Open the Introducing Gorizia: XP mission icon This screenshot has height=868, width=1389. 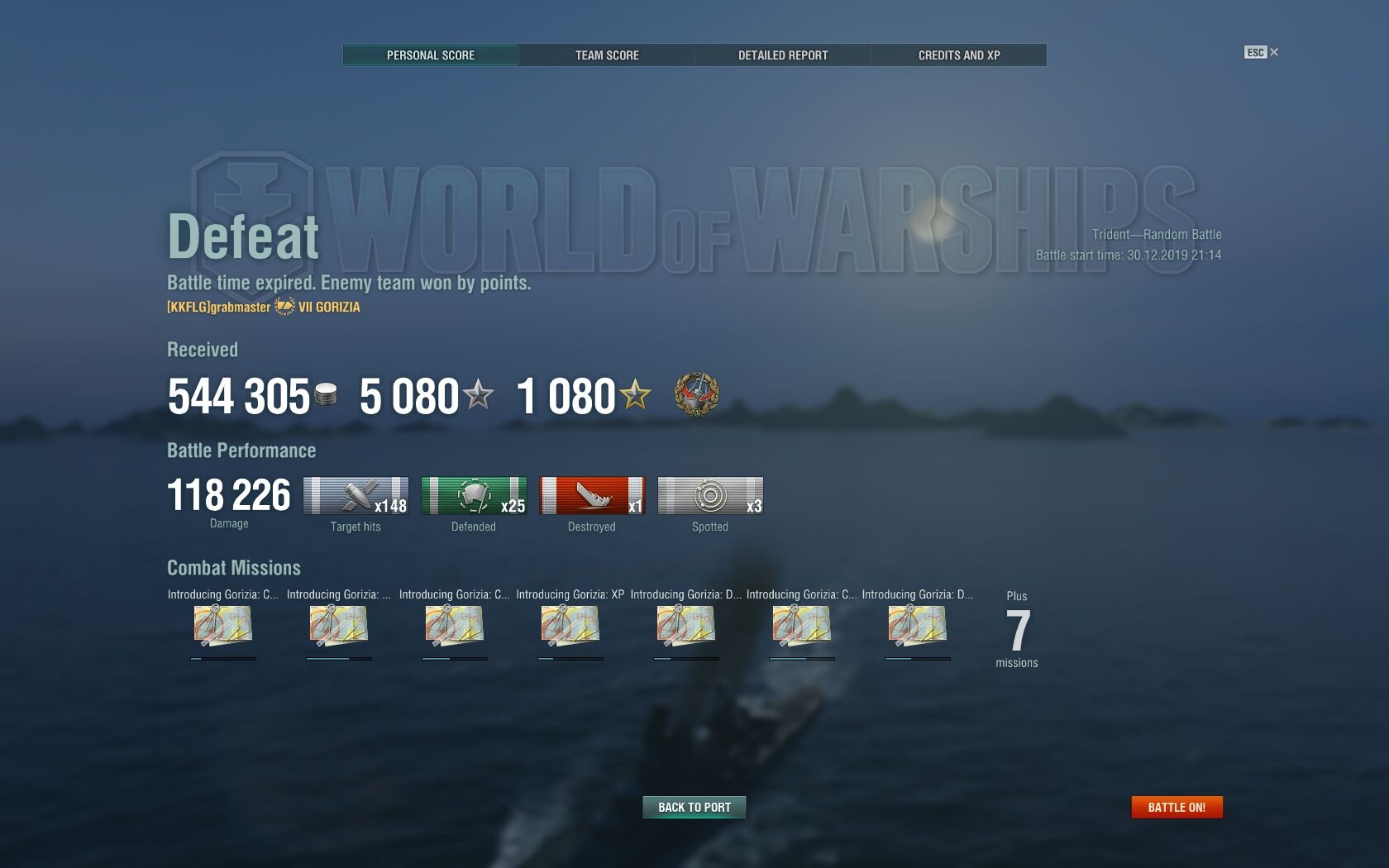click(570, 625)
